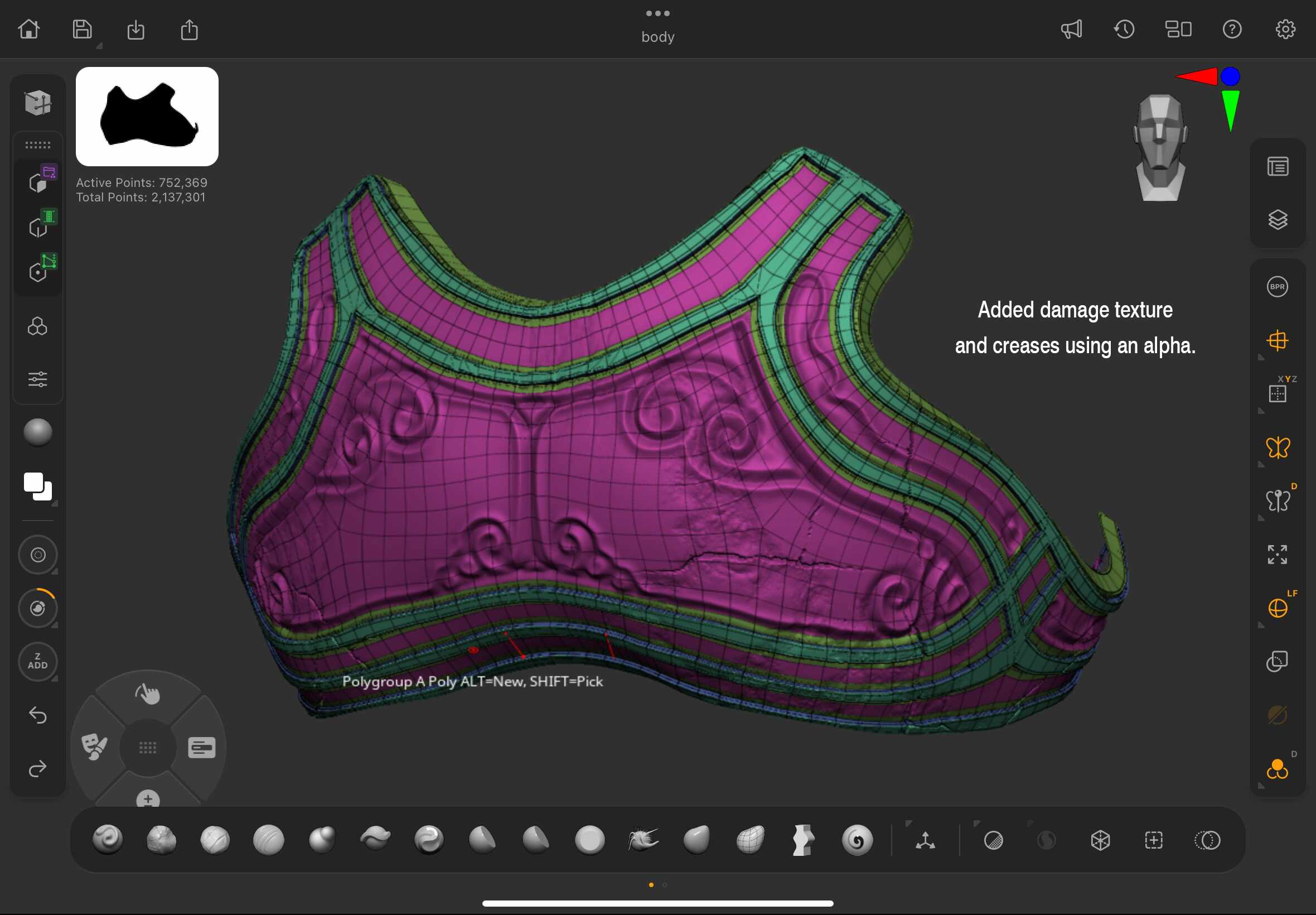Open the BPR render button

coord(1277,287)
